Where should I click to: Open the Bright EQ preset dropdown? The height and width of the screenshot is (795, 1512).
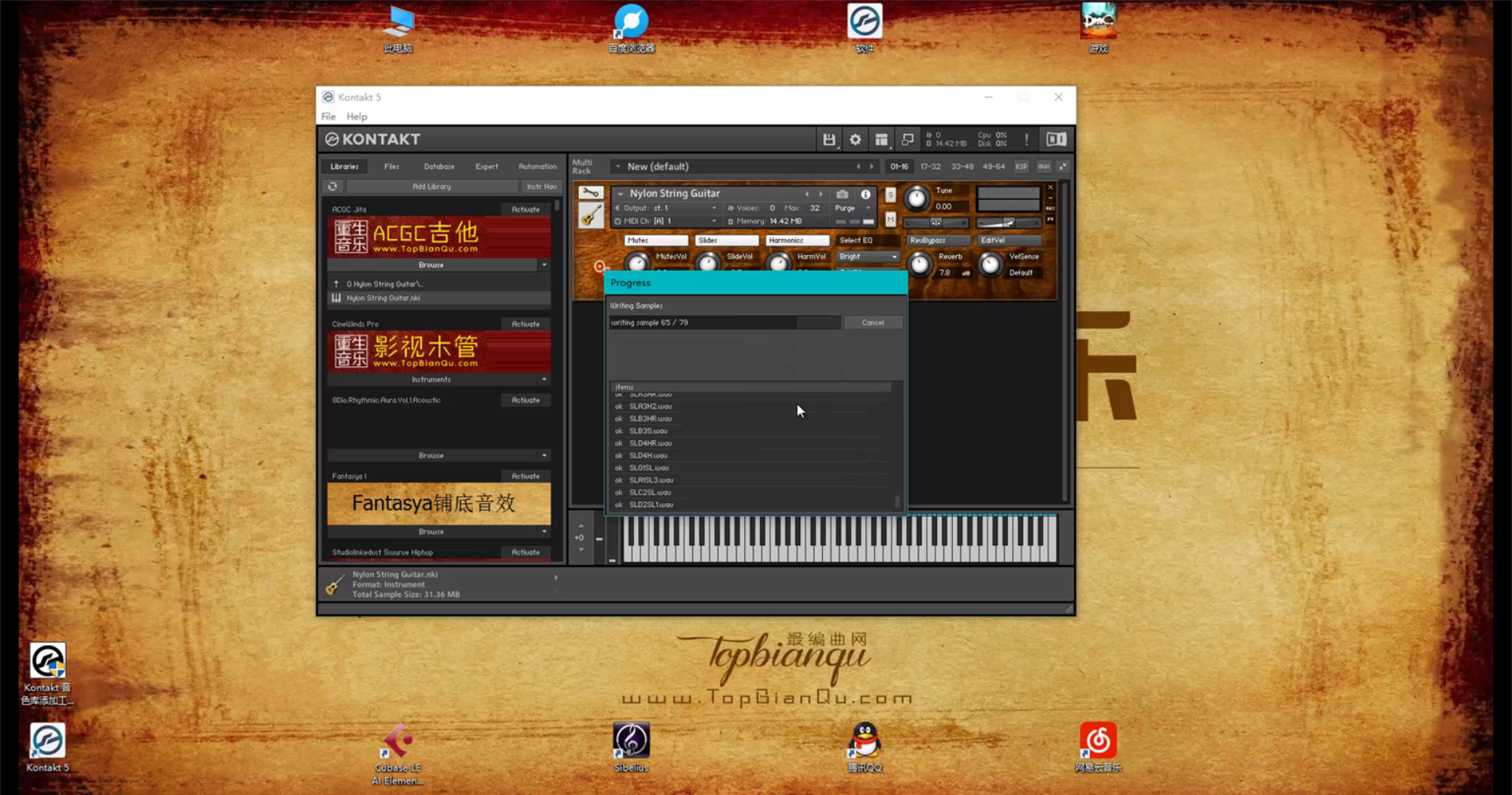point(868,257)
